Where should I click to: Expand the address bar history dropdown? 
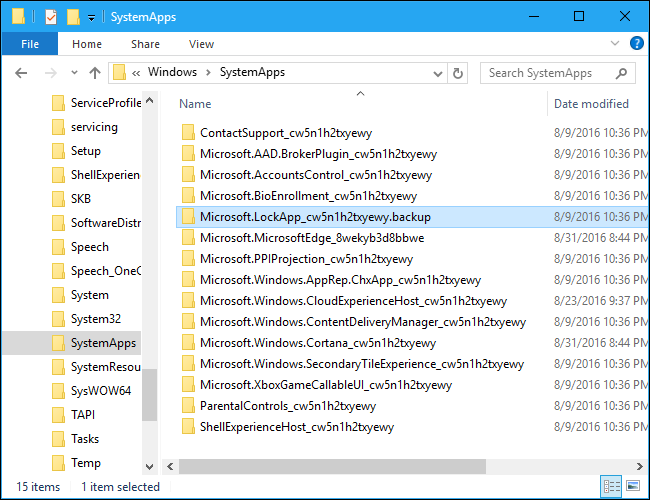(x=438, y=74)
